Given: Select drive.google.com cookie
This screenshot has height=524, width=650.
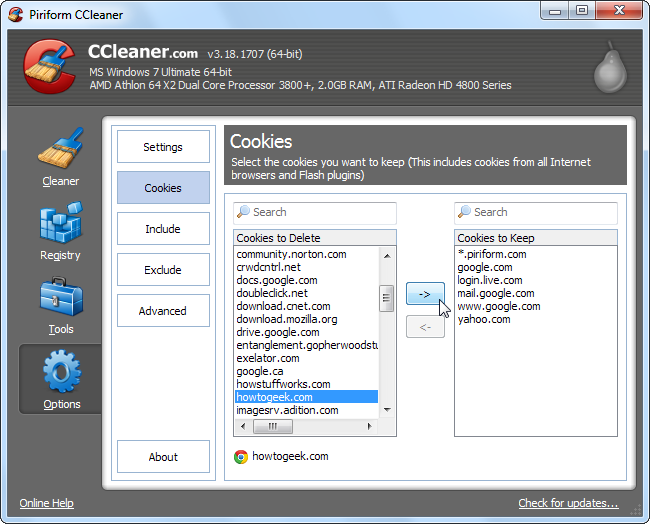Looking at the screenshot, I should (x=307, y=332).
